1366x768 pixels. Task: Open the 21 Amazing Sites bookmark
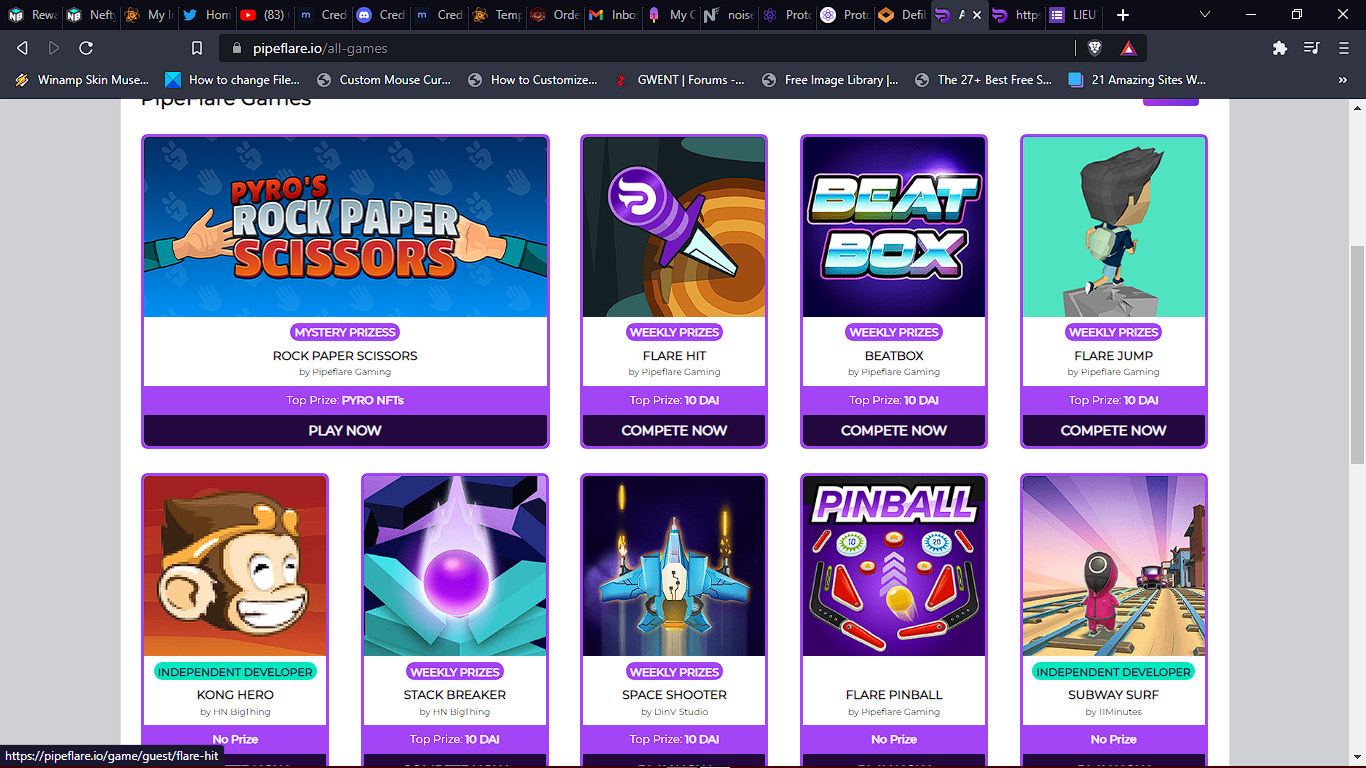(x=1137, y=80)
